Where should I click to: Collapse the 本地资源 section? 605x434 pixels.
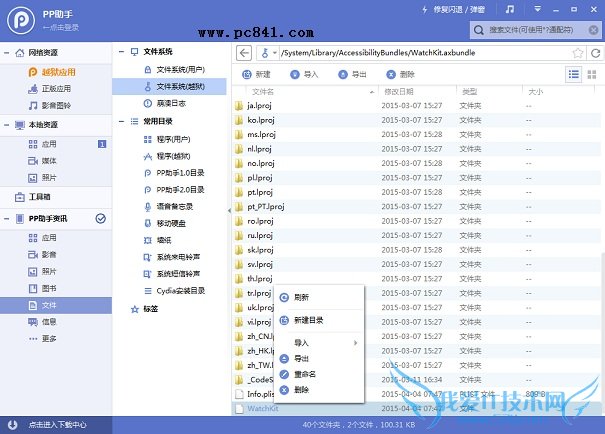tap(7, 125)
